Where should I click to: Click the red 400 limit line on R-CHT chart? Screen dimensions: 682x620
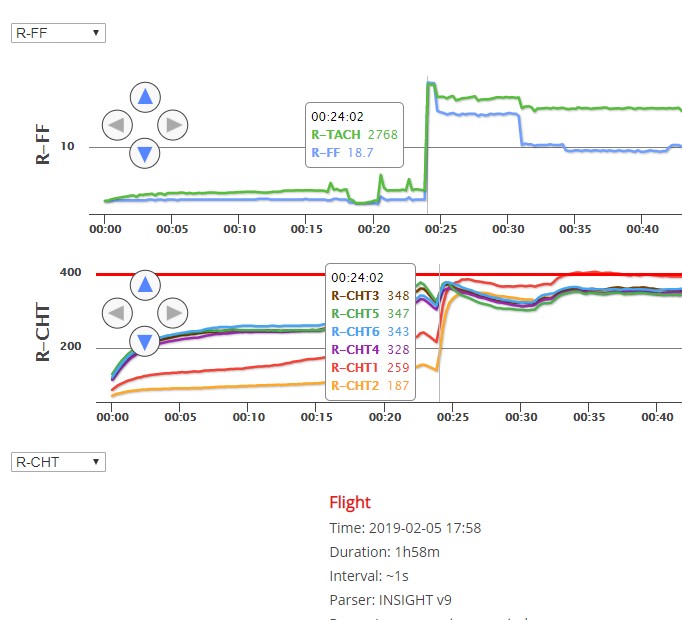[250, 274]
